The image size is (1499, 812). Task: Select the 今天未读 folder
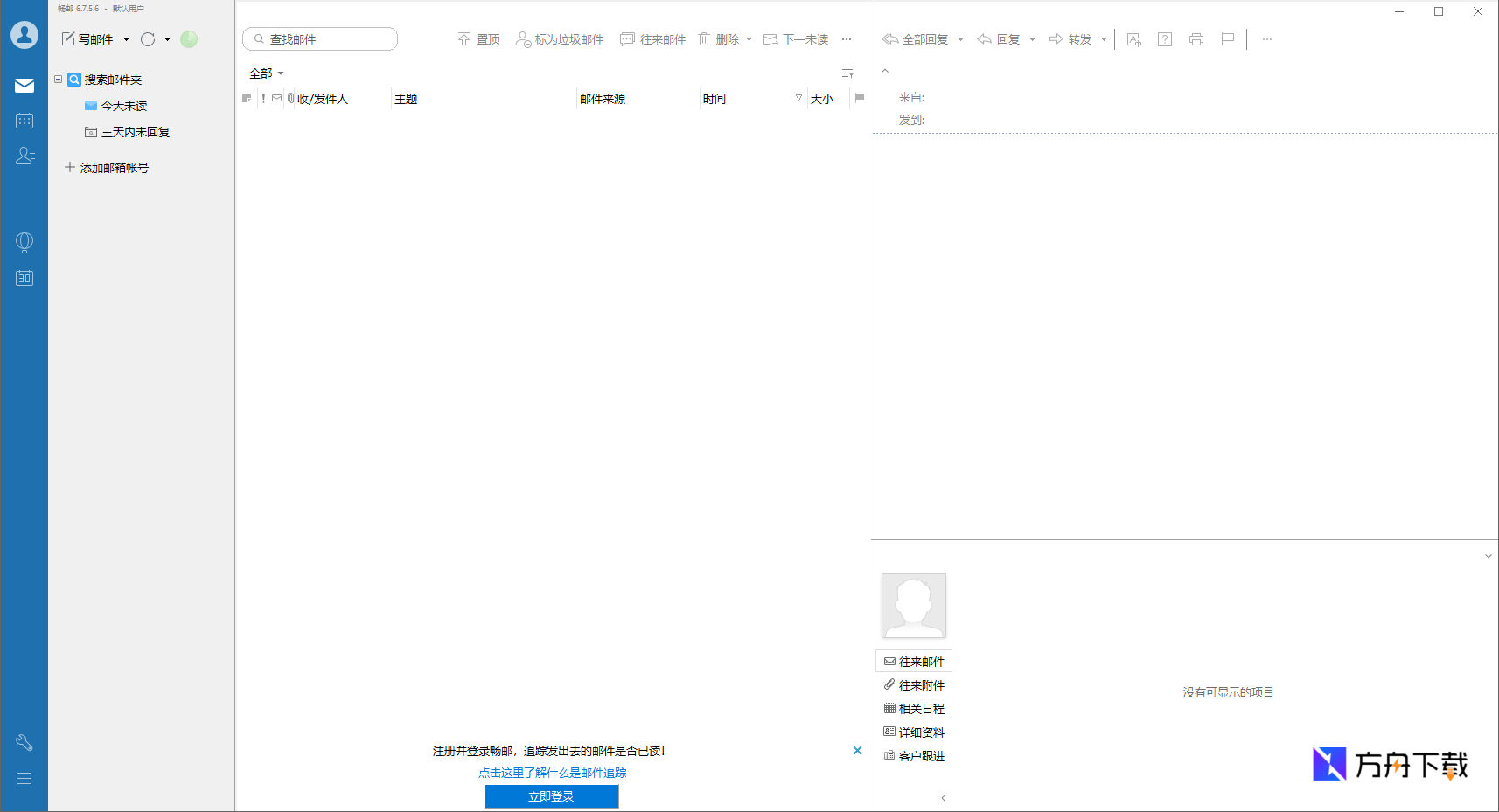pyautogui.click(x=123, y=106)
